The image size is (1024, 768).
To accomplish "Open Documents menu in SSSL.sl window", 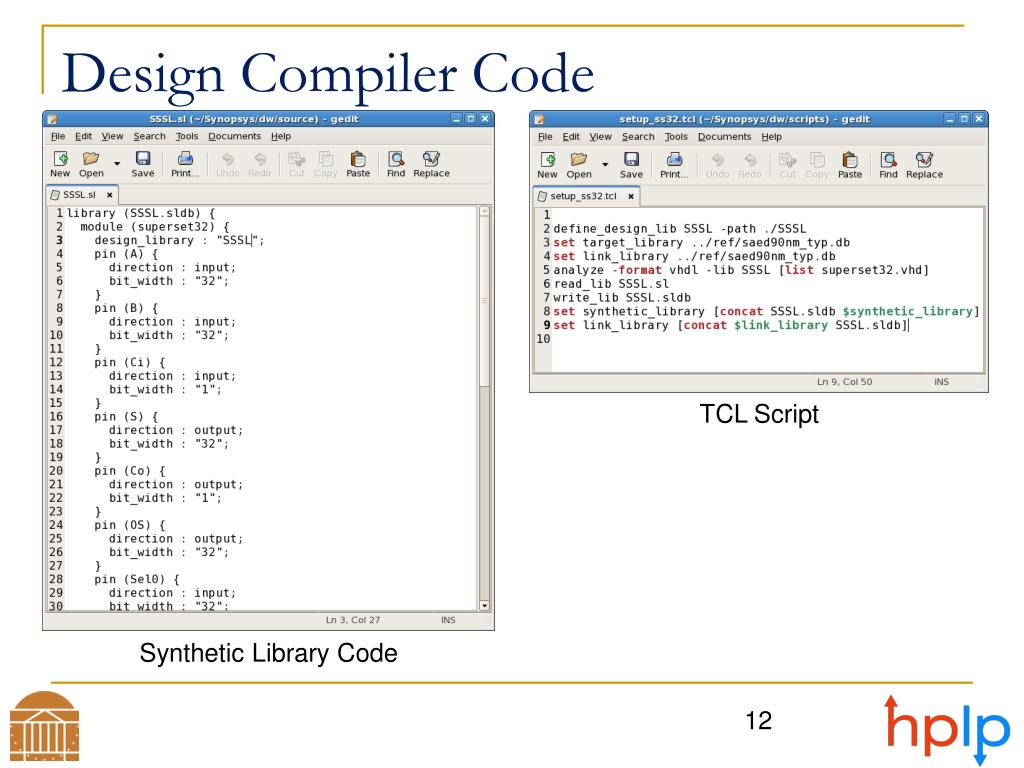I will [x=234, y=136].
